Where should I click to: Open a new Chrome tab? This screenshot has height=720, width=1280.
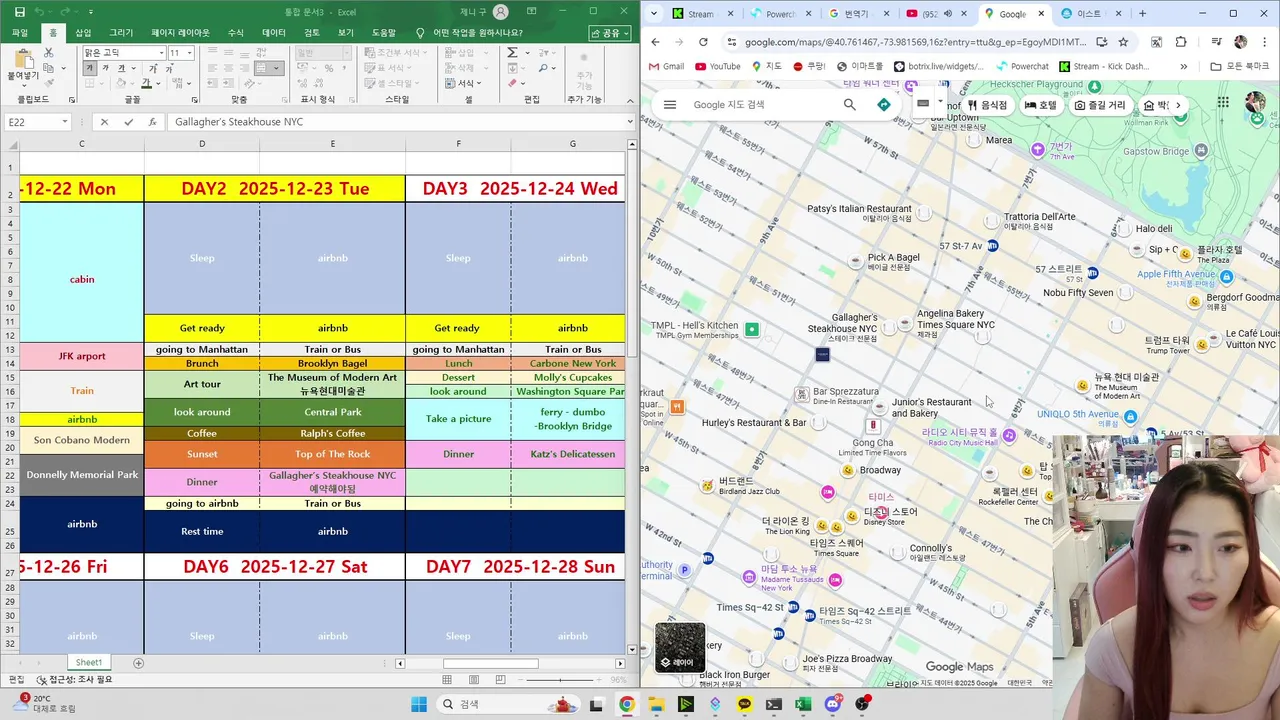(x=1142, y=14)
